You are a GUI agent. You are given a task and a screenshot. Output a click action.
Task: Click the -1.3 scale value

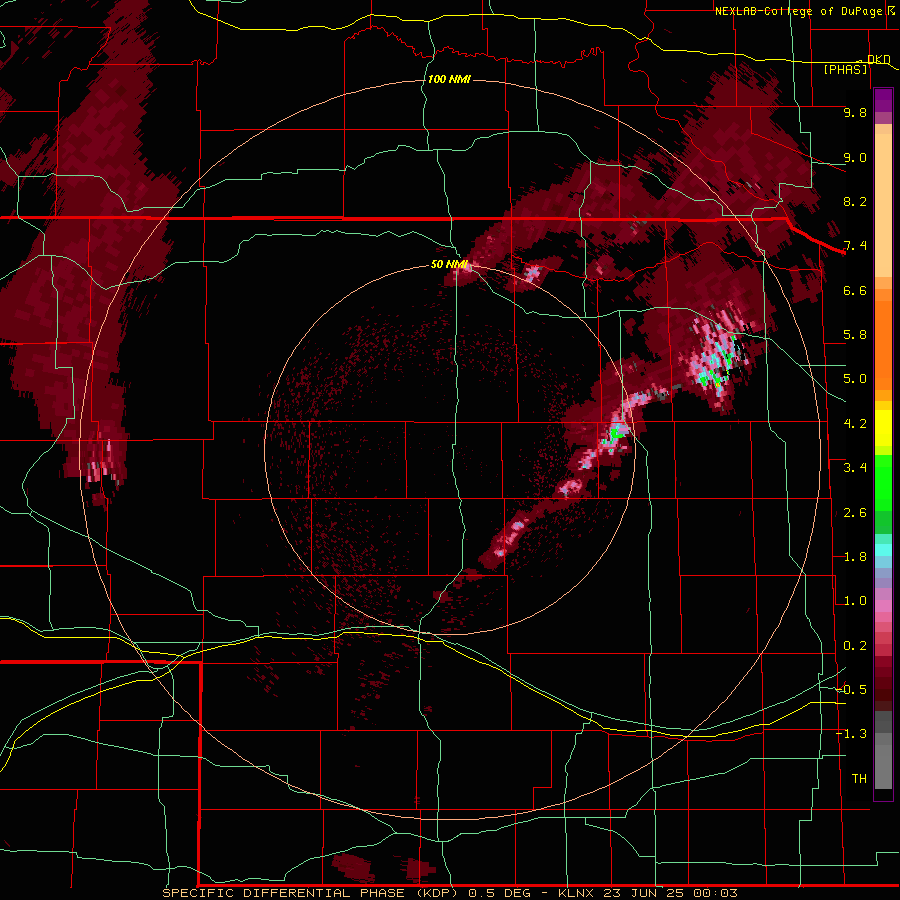coord(851,734)
